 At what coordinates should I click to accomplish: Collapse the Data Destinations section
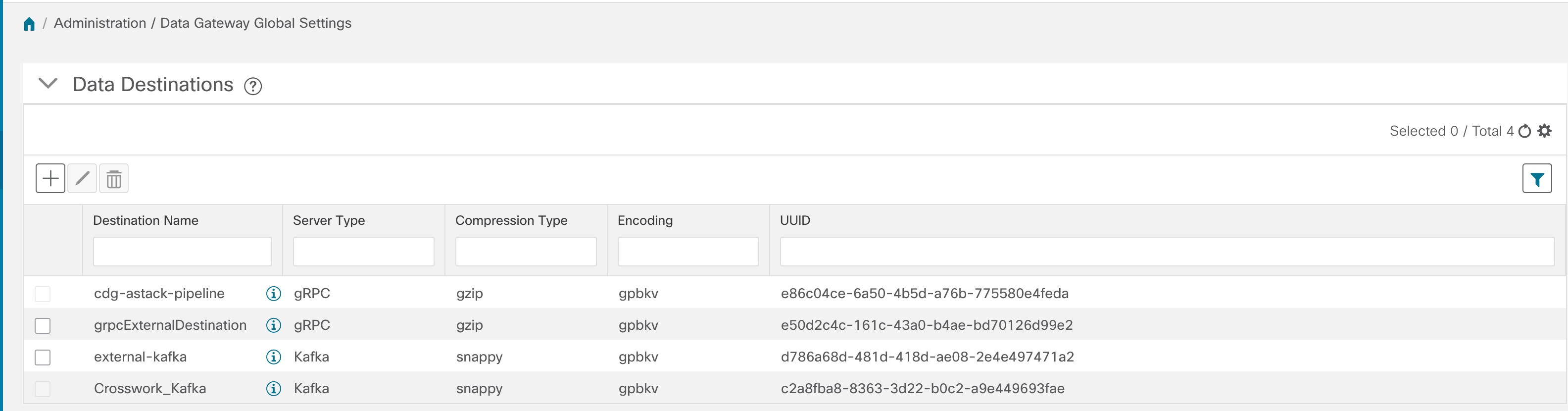coord(48,83)
